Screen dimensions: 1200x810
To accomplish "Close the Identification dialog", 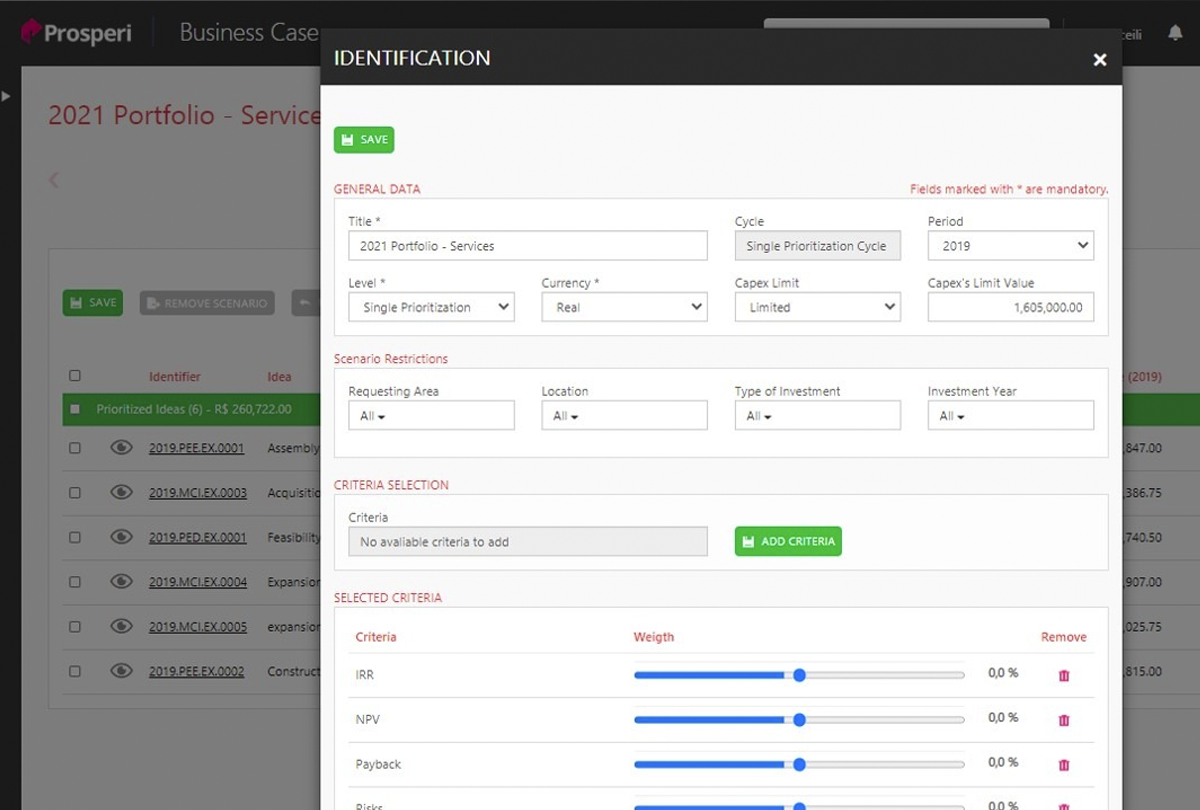I will pos(1100,60).
